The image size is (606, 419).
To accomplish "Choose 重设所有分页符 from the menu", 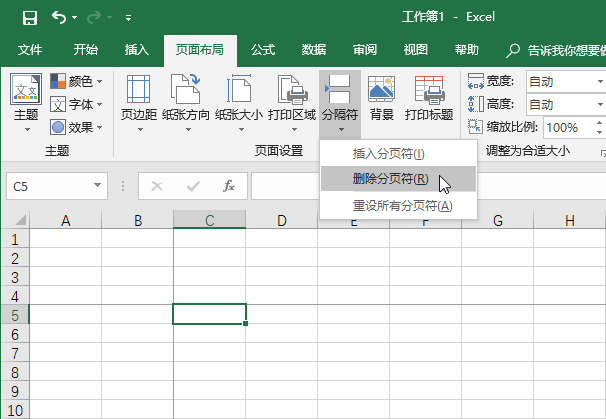I will [398, 206].
